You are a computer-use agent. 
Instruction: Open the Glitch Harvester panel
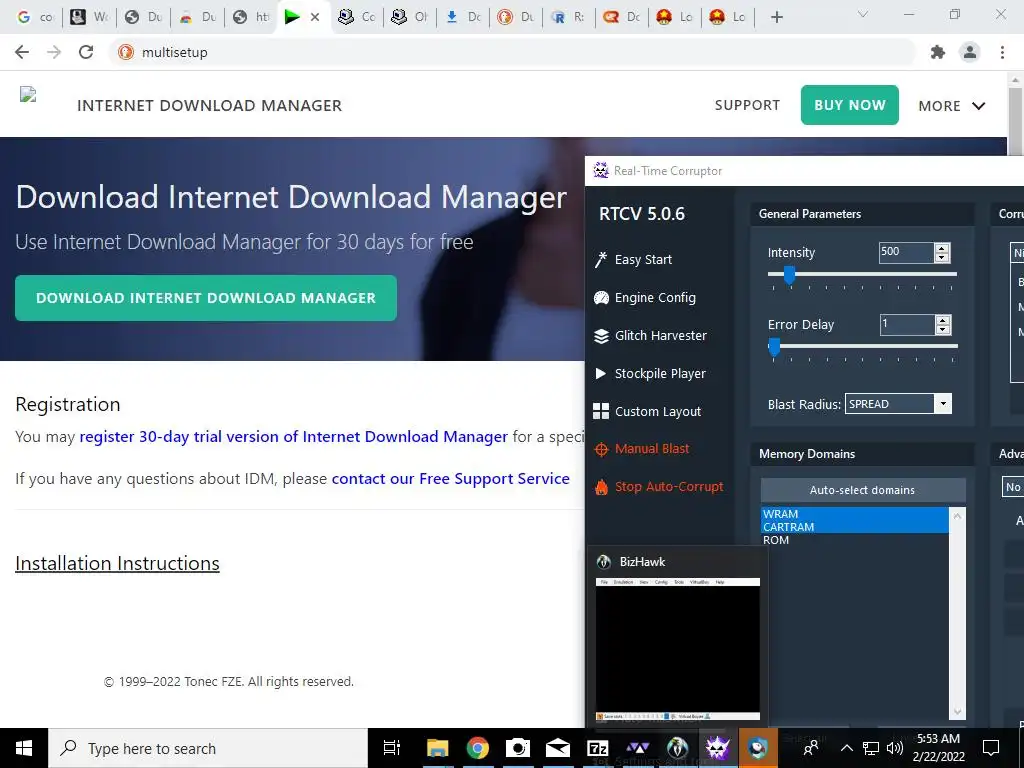pos(650,336)
